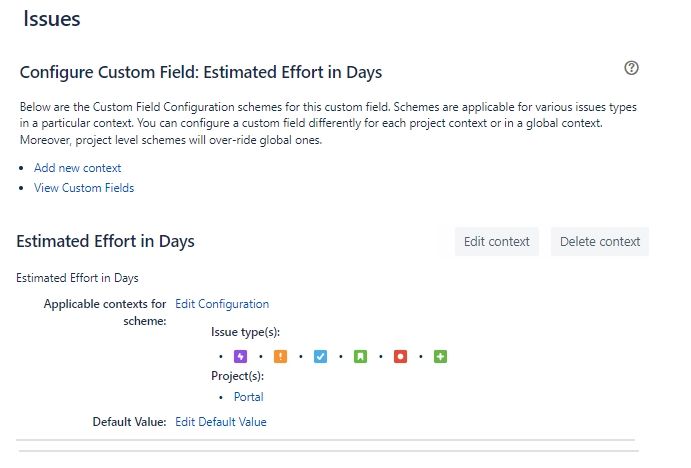Image resolution: width=691 pixels, height=468 pixels.
Task: Click the Issue type(s) label
Action: tap(245, 332)
